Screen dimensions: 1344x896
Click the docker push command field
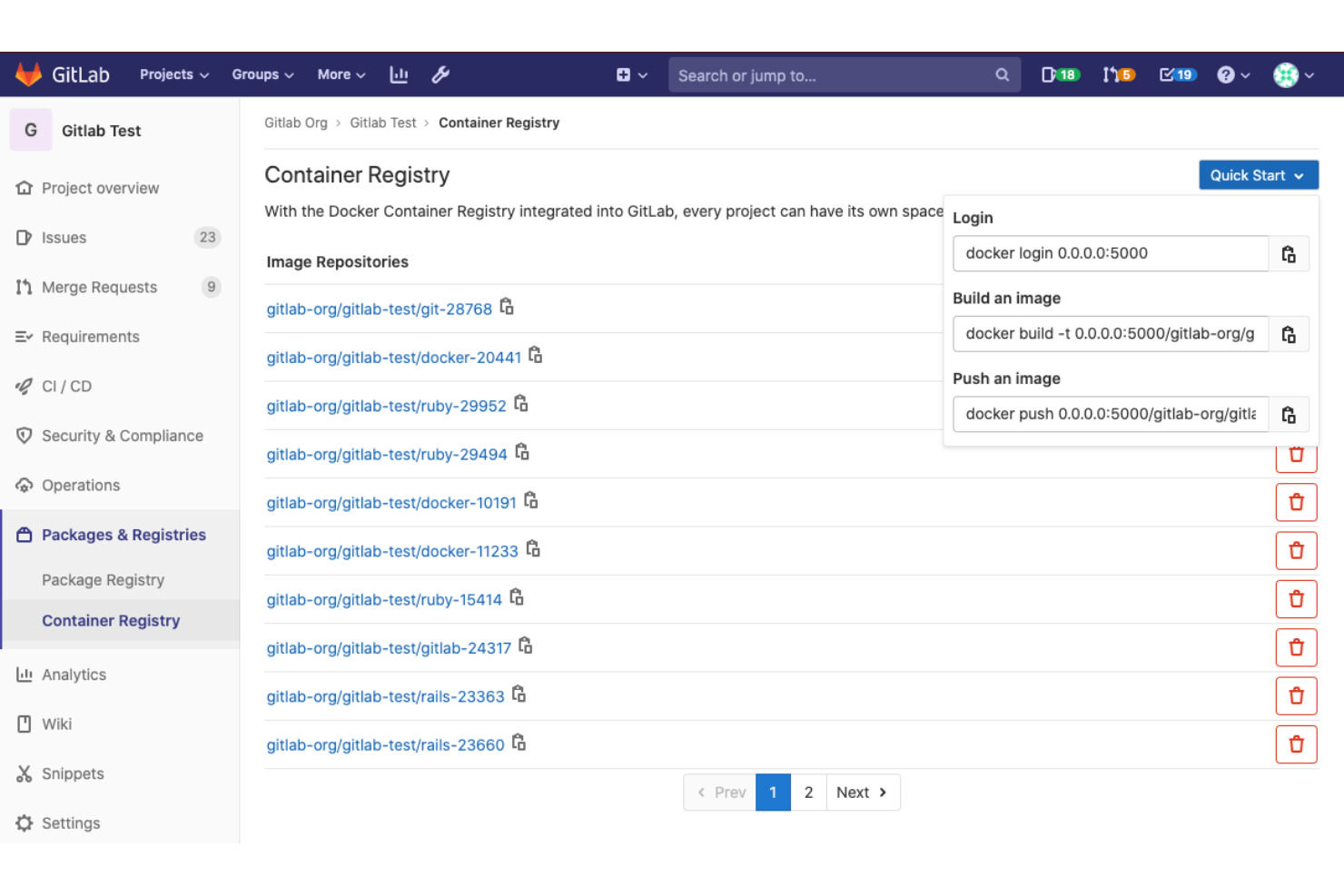(x=1111, y=415)
